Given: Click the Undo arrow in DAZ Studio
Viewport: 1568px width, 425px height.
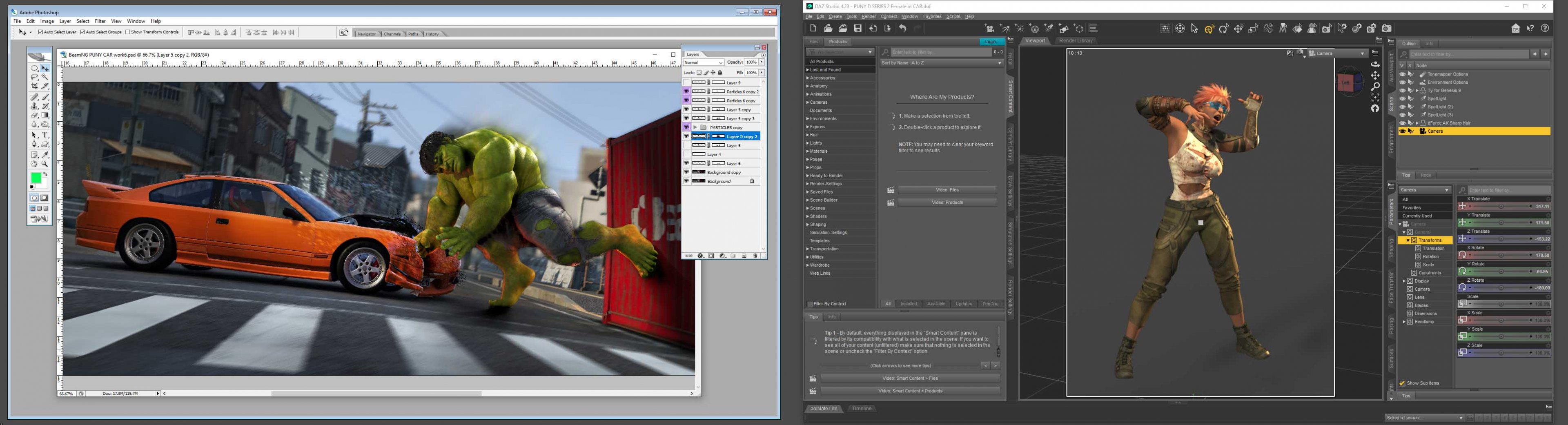Looking at the screenshot, I should (903, 28).
